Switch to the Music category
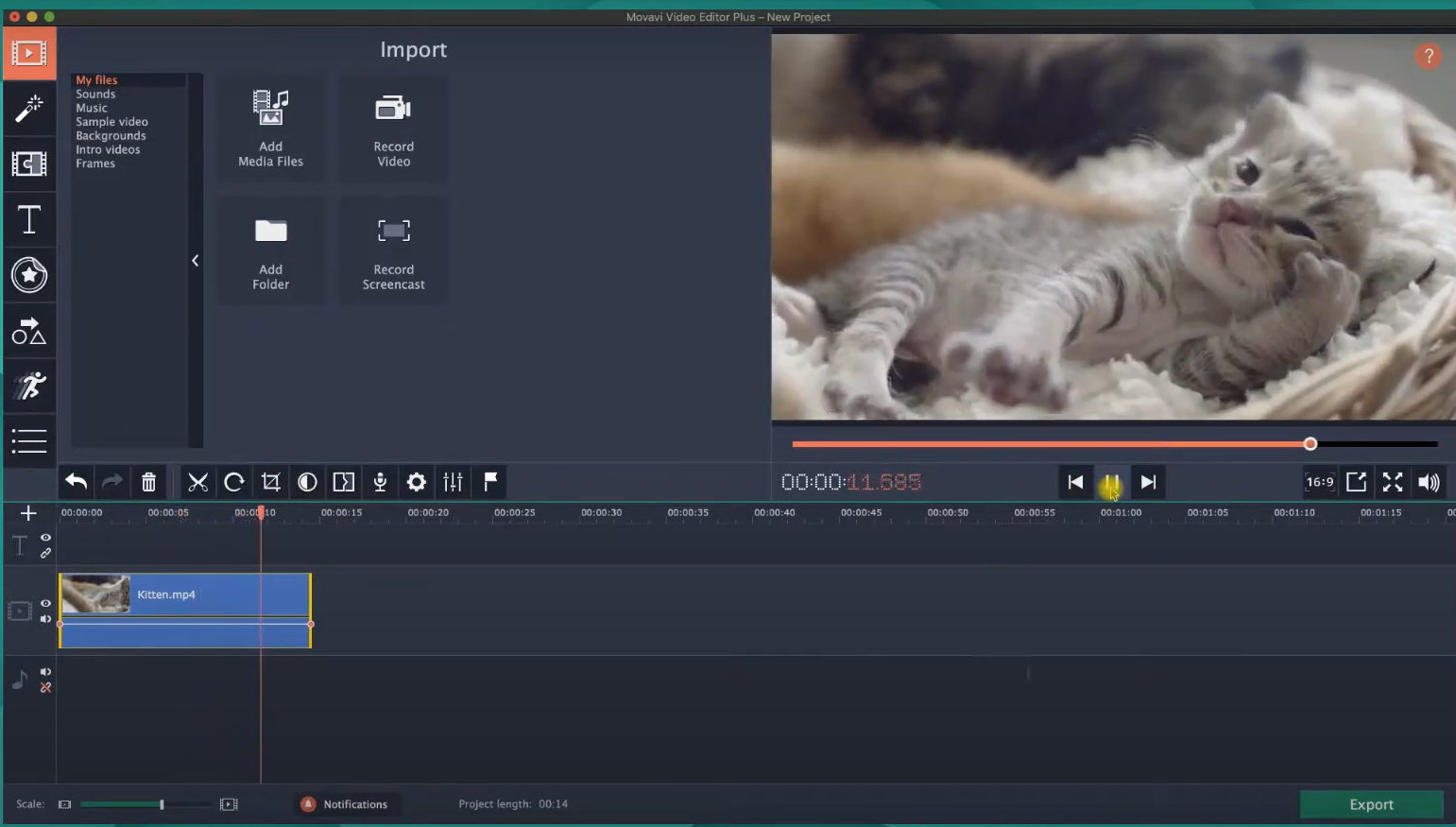The height and width of the screenshot is (827, 1456). 92,107
